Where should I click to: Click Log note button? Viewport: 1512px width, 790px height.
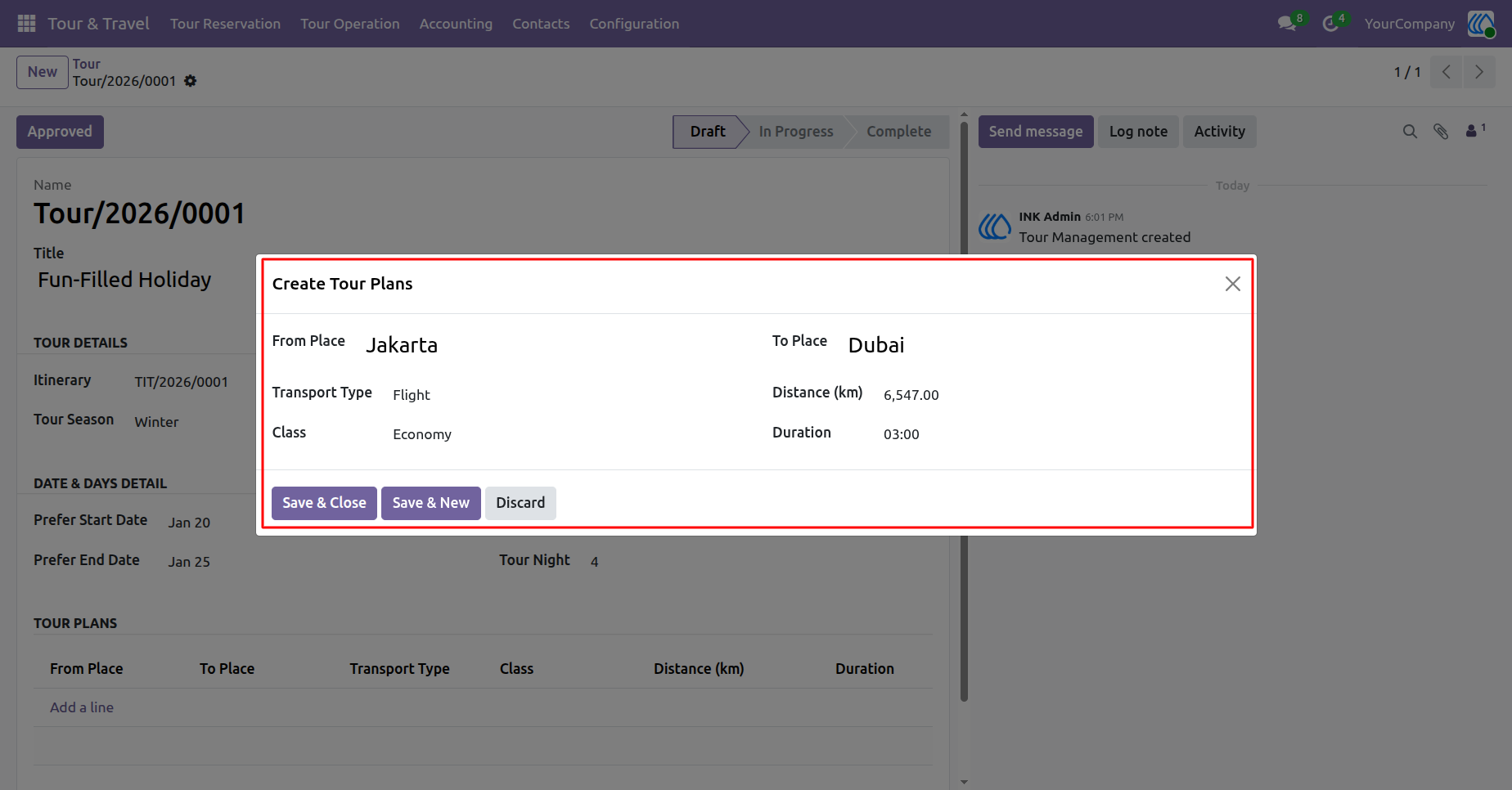(x=1138, y=132)
